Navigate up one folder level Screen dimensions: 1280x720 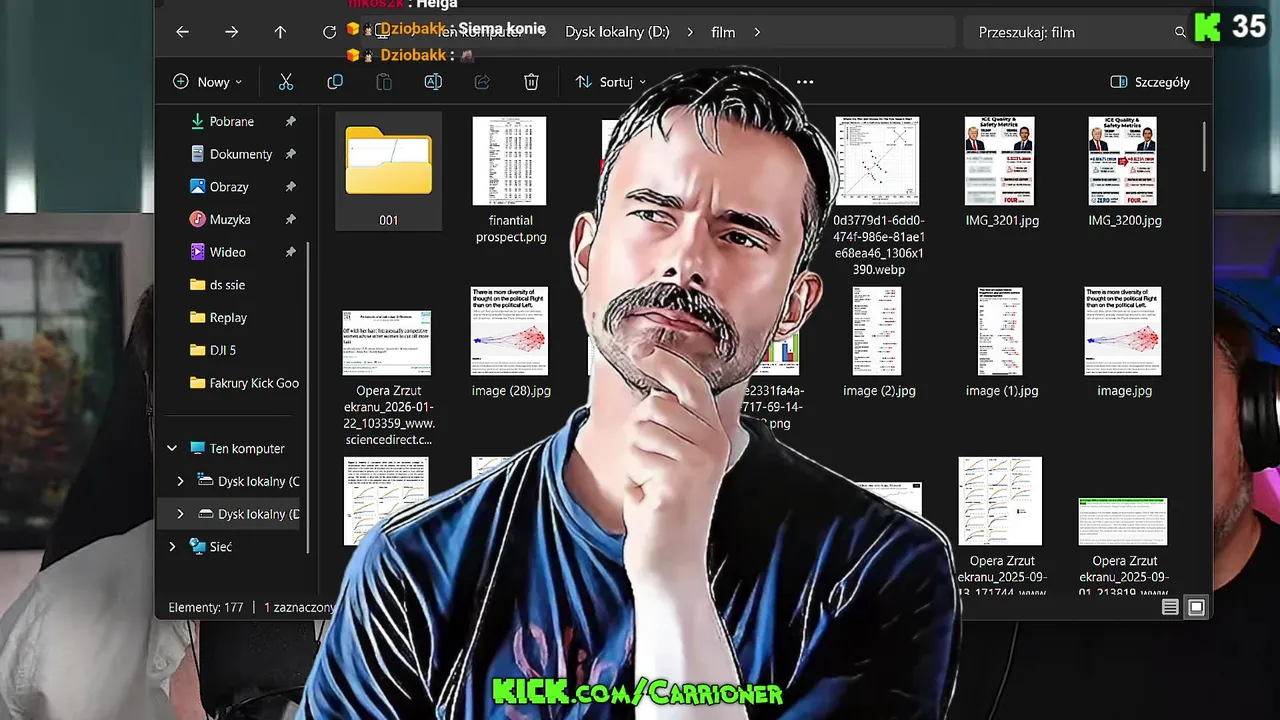click(x=280, y=32)
